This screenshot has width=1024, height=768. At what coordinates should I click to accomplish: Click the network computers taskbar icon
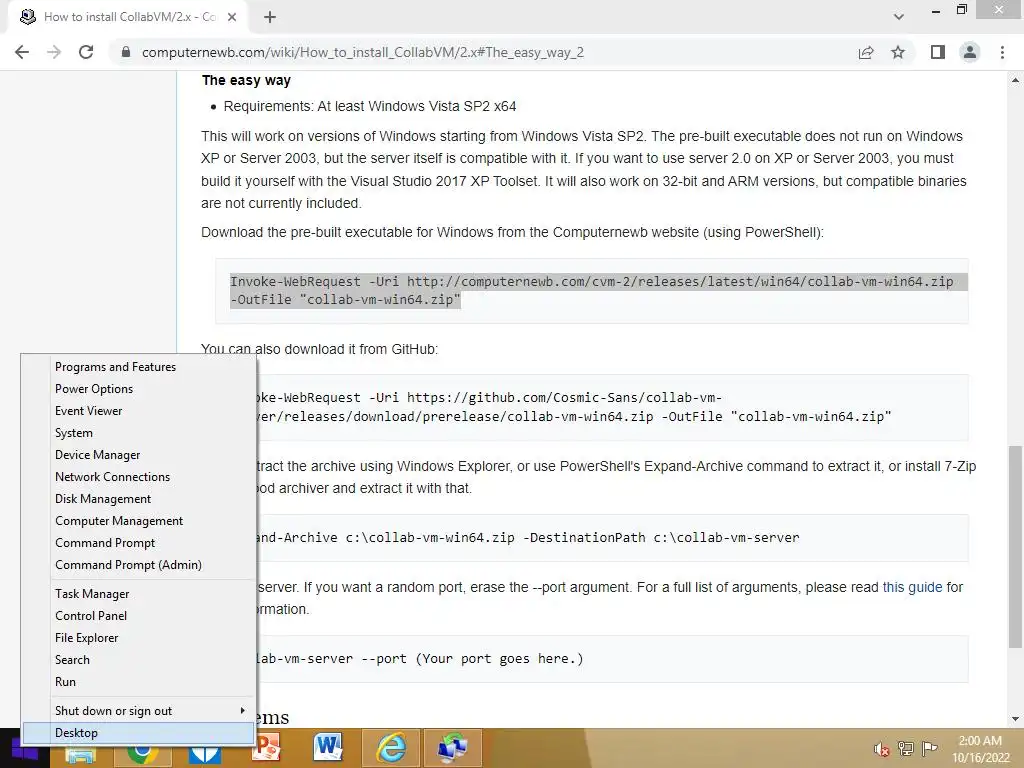point(453,748)
